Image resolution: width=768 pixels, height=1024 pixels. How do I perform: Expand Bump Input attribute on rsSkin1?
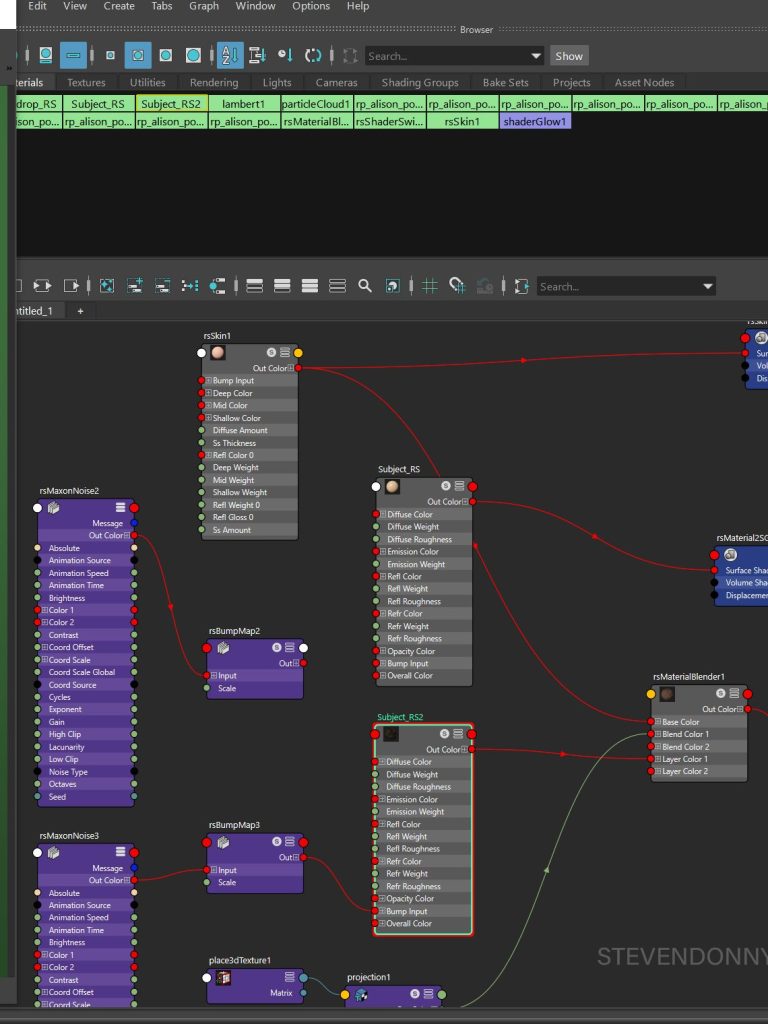[x=209, y=381]
